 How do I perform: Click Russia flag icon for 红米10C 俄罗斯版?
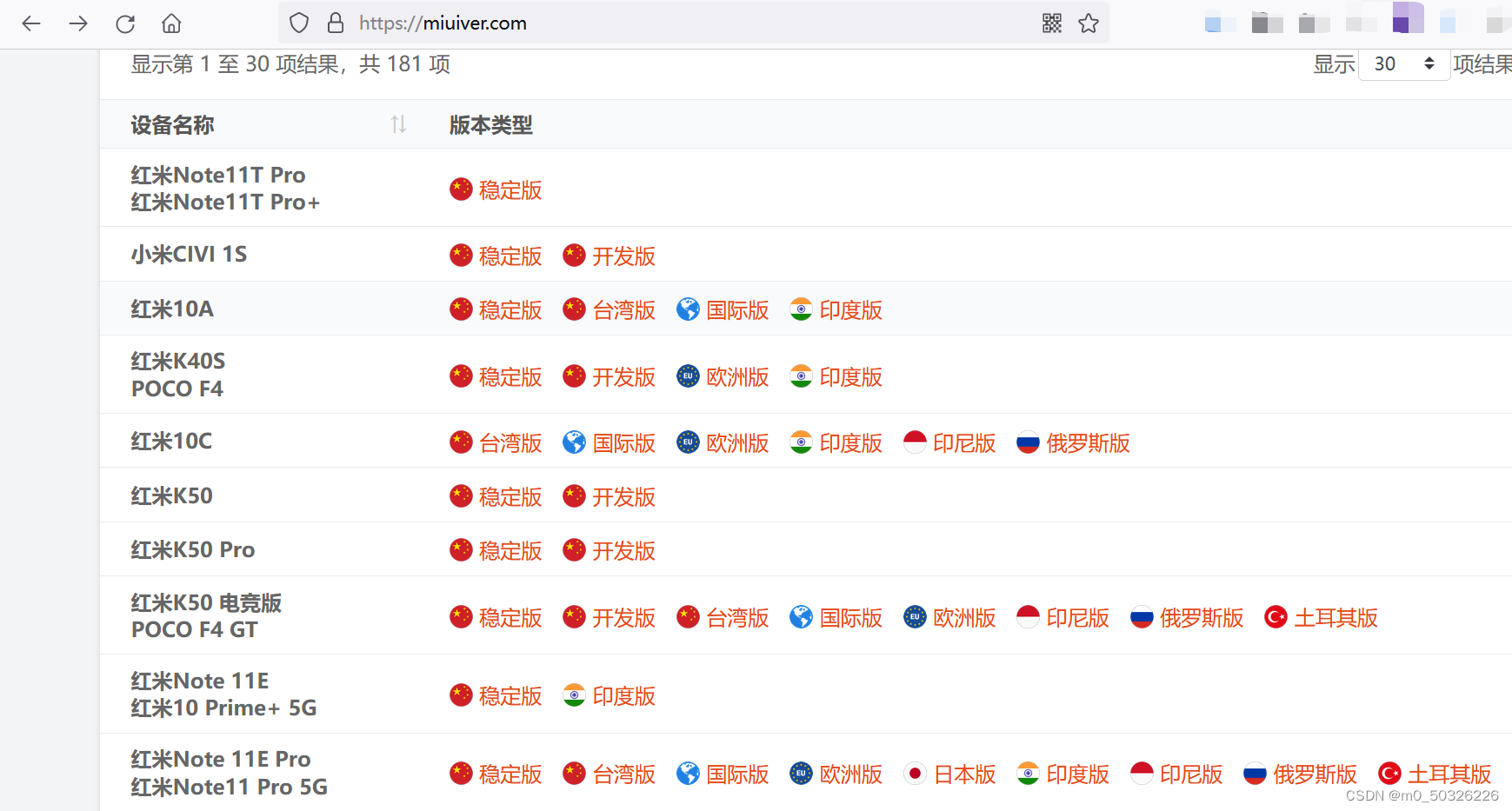[x=1029, y=442]
